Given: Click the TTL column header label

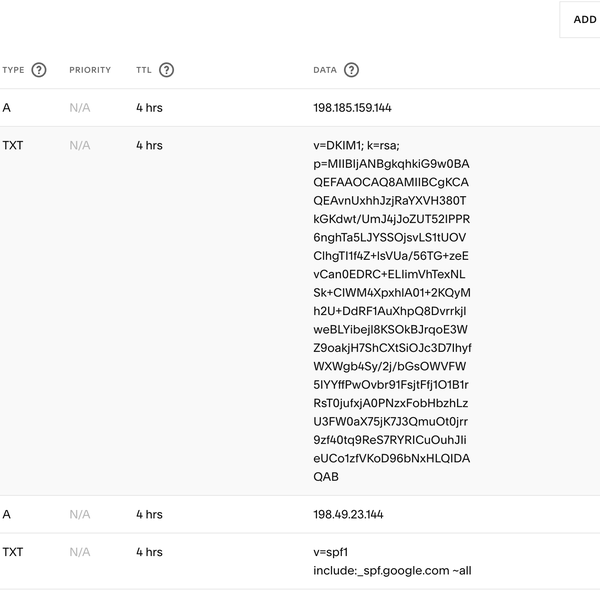Looking at the screenshot, I should (144, 70).
